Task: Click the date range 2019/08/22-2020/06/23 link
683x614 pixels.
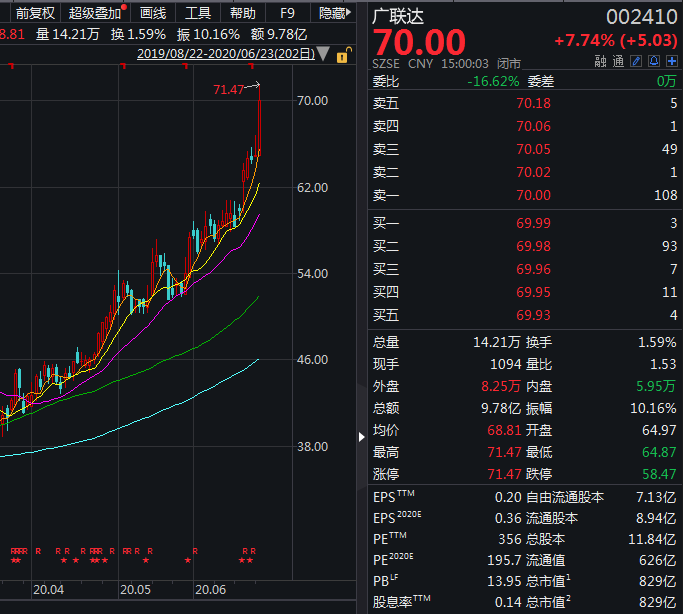Action: click(225, 54)
